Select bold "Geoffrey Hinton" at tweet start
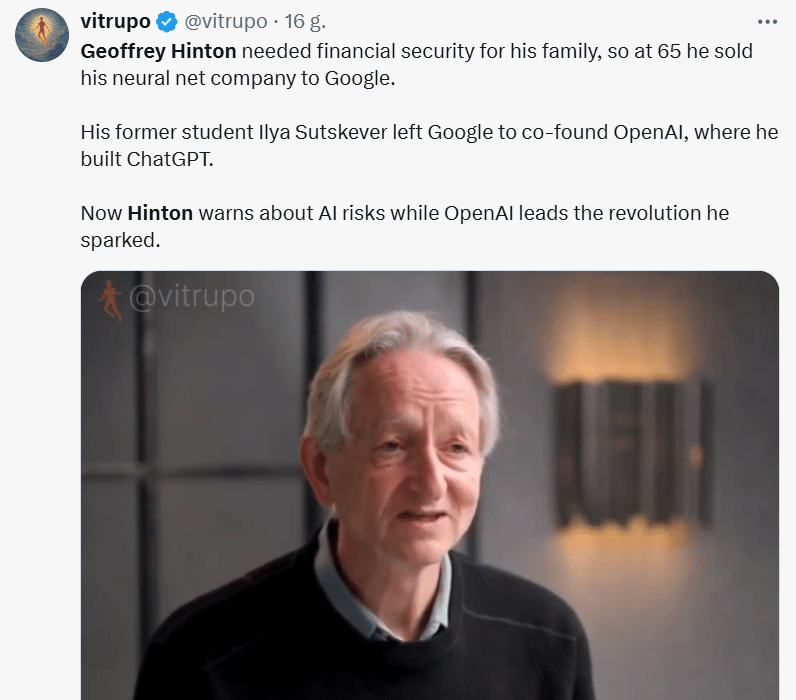 point(158,50)
